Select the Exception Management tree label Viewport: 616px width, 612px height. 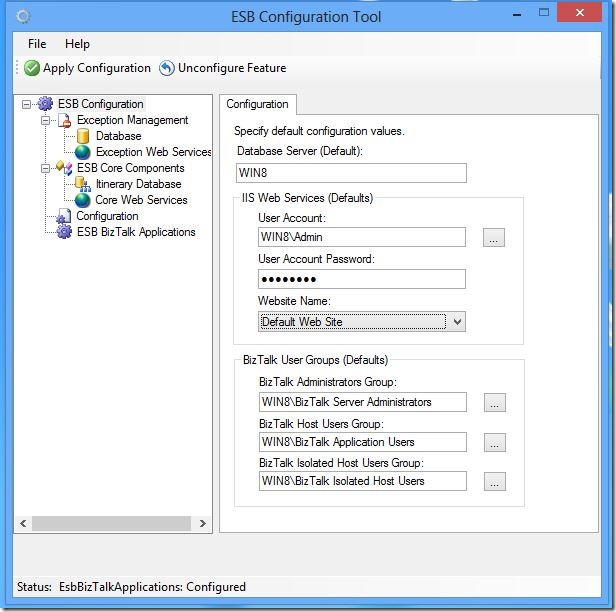(132, 120)
